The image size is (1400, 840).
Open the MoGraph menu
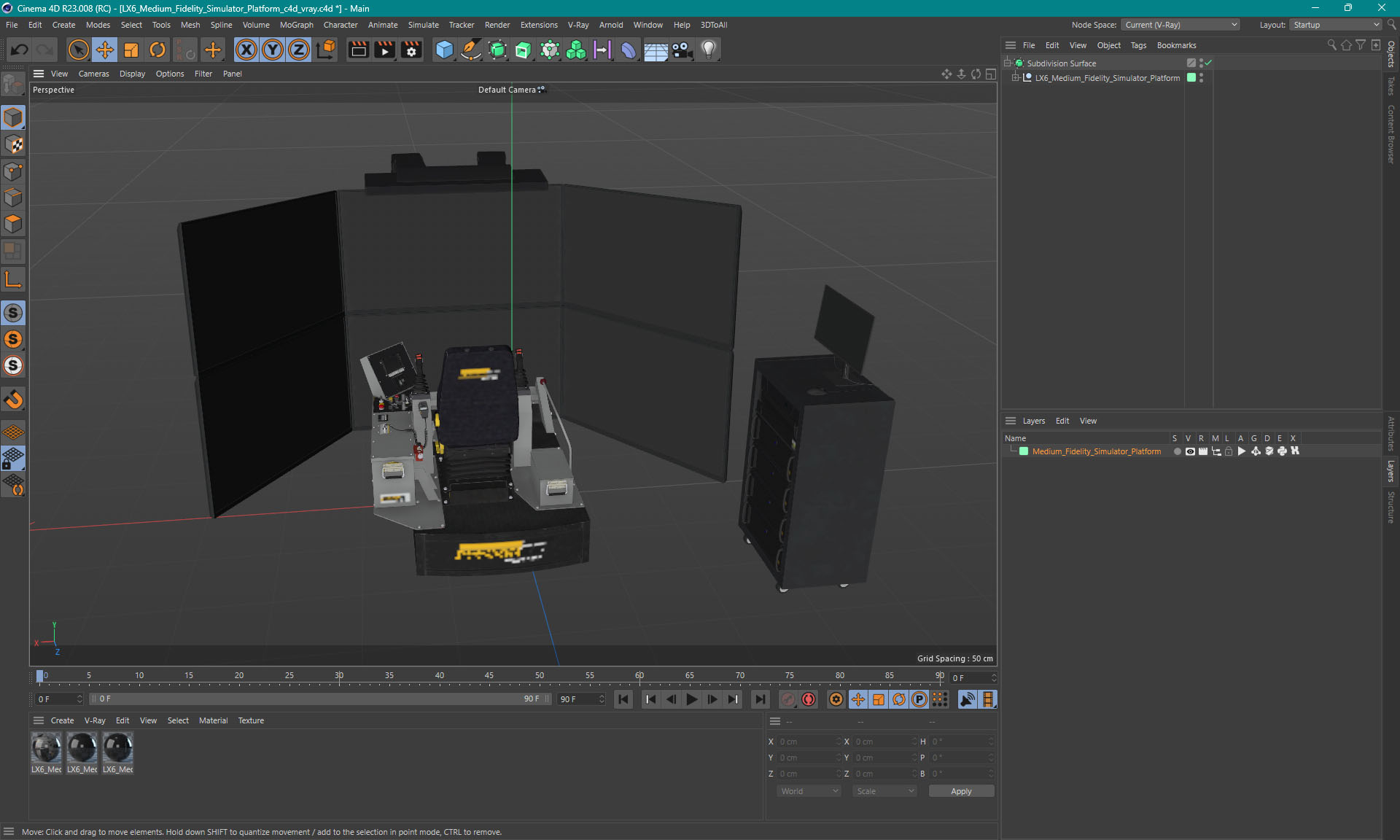[x=297, y=25]
